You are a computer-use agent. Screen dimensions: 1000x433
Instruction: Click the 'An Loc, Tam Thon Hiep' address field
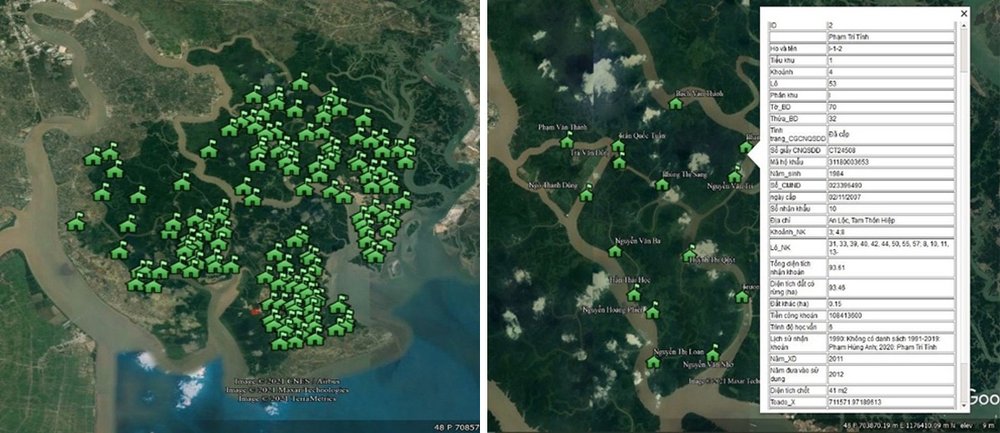(x=890, y=221)
